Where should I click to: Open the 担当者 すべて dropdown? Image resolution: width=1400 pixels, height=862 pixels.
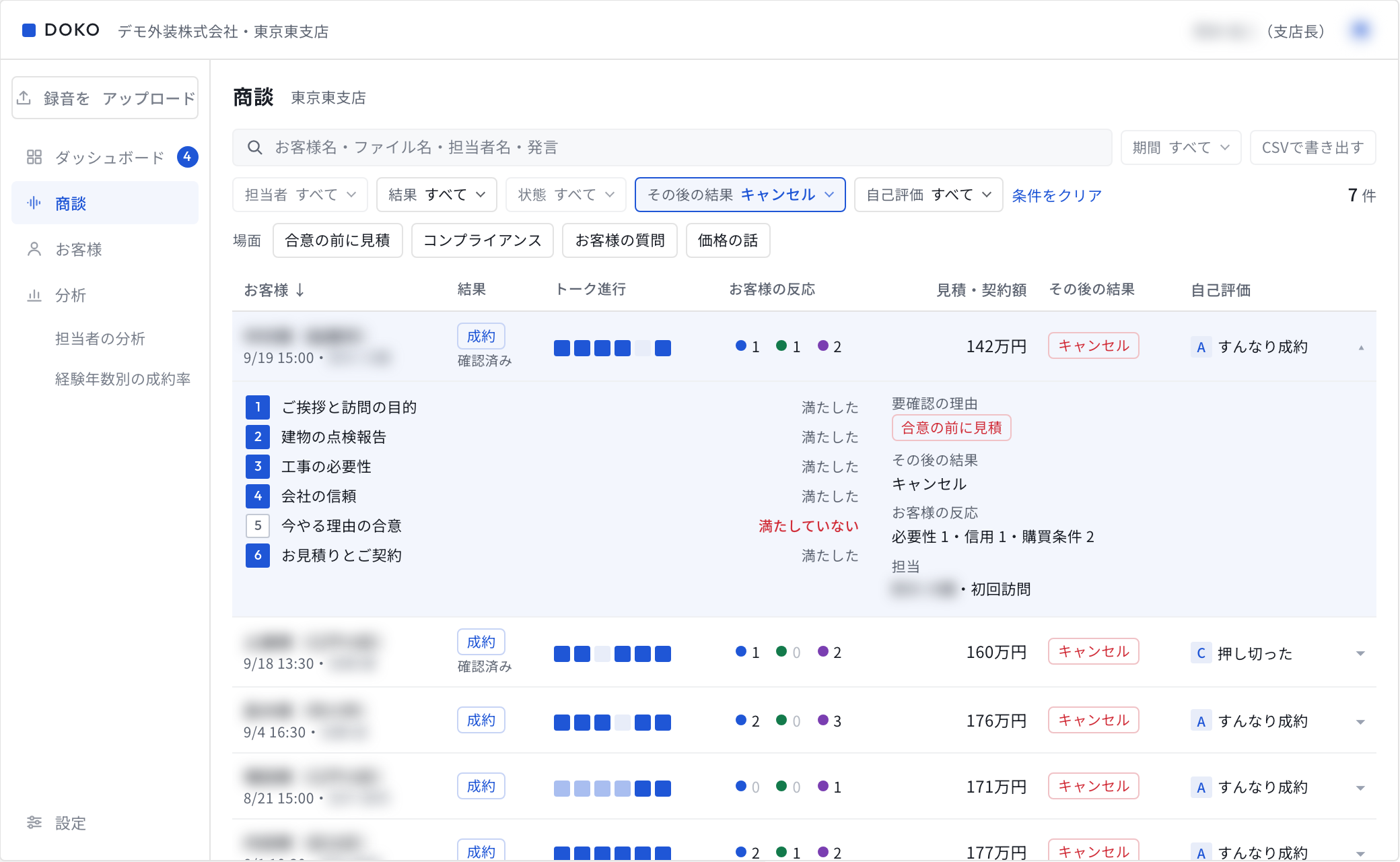coord(300,195)
